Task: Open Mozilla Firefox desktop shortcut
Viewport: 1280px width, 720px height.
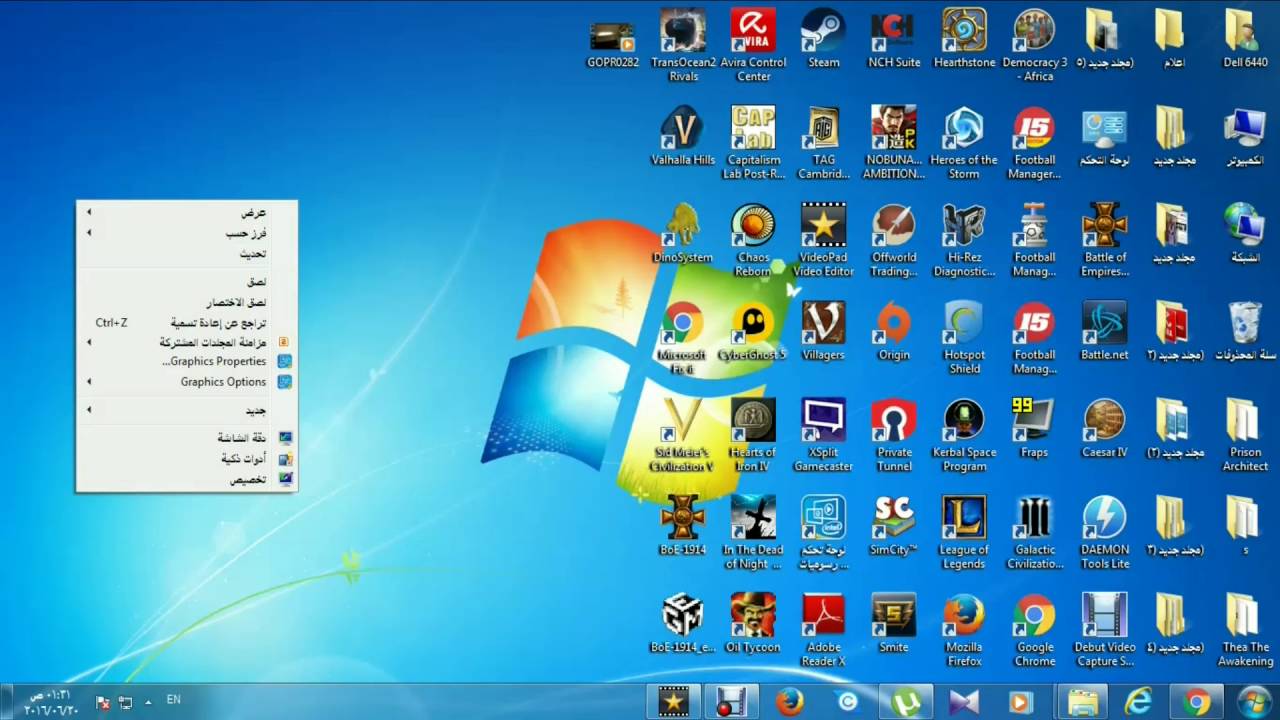Action: tap(964, 631)
